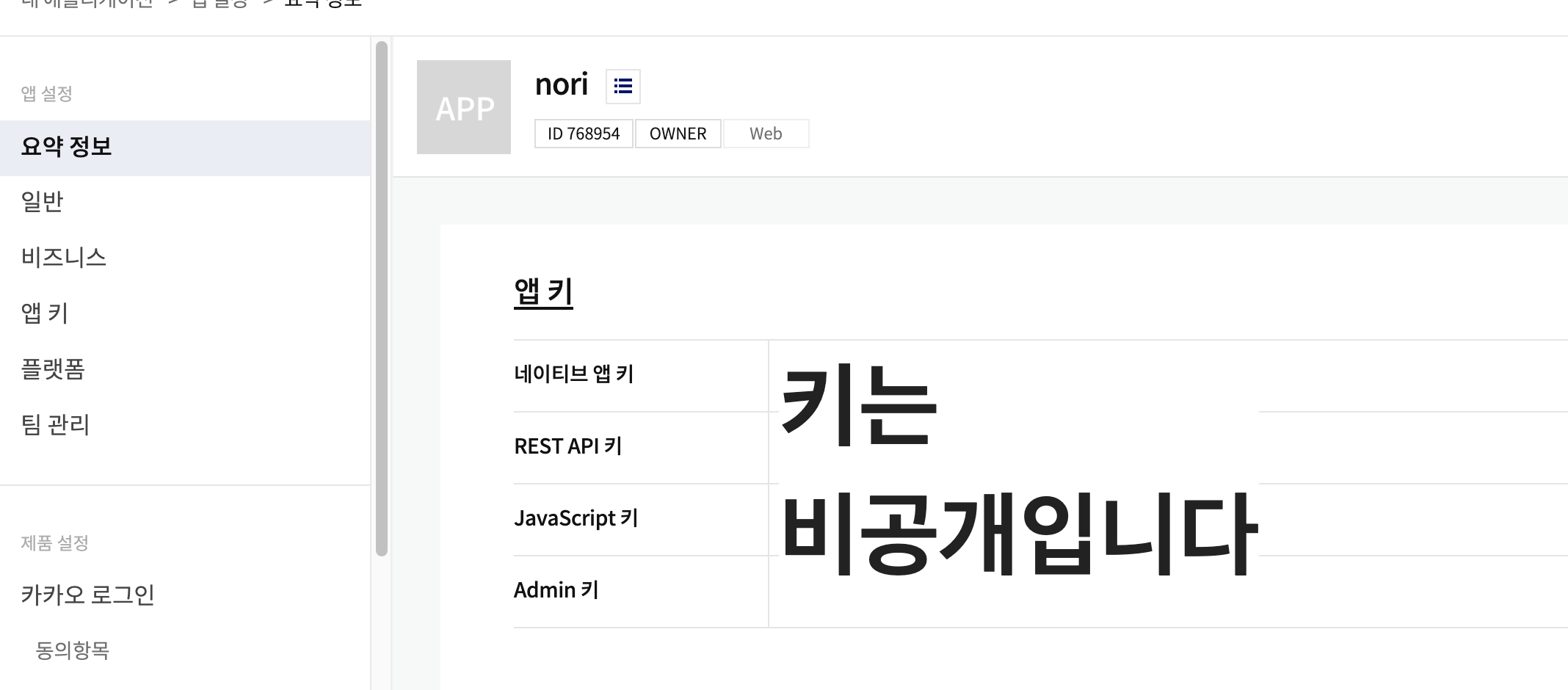Click the JavaScript 키 row label
Image resolution: width=1568 pixels, height=690 pixels.
[x=576, y=518]
